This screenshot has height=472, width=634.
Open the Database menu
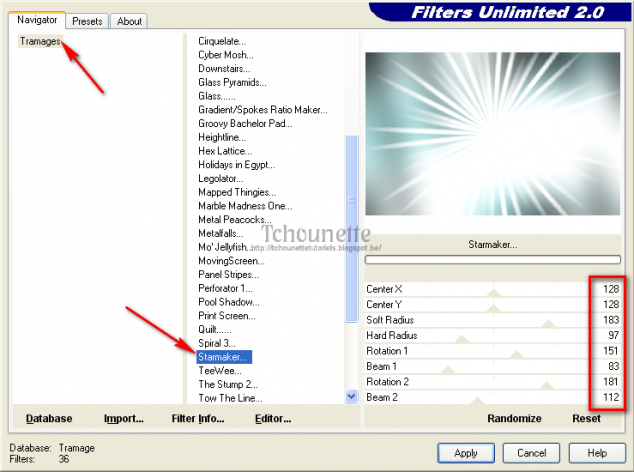48,419
